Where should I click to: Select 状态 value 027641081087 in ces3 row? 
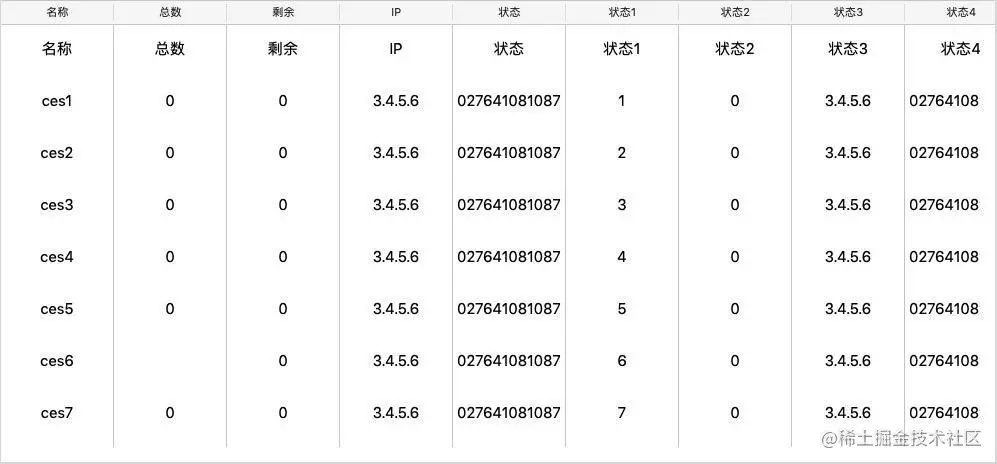509,205
